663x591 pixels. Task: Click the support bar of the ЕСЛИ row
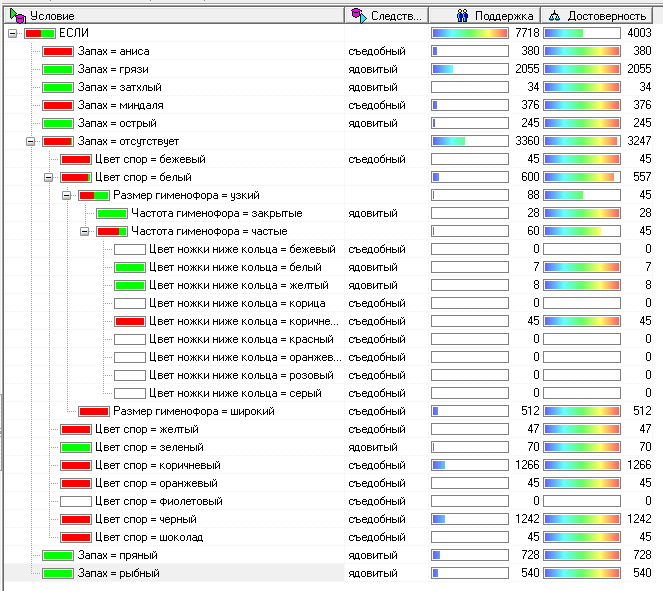click(x=469, y=33)
